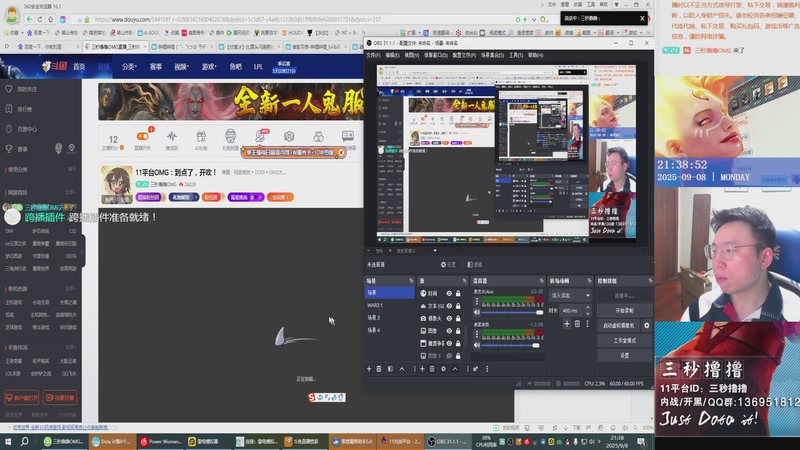Open scene filters icon in scenes toolbar
The width and height of the screenshot is (800, 450).
(390, 369)
